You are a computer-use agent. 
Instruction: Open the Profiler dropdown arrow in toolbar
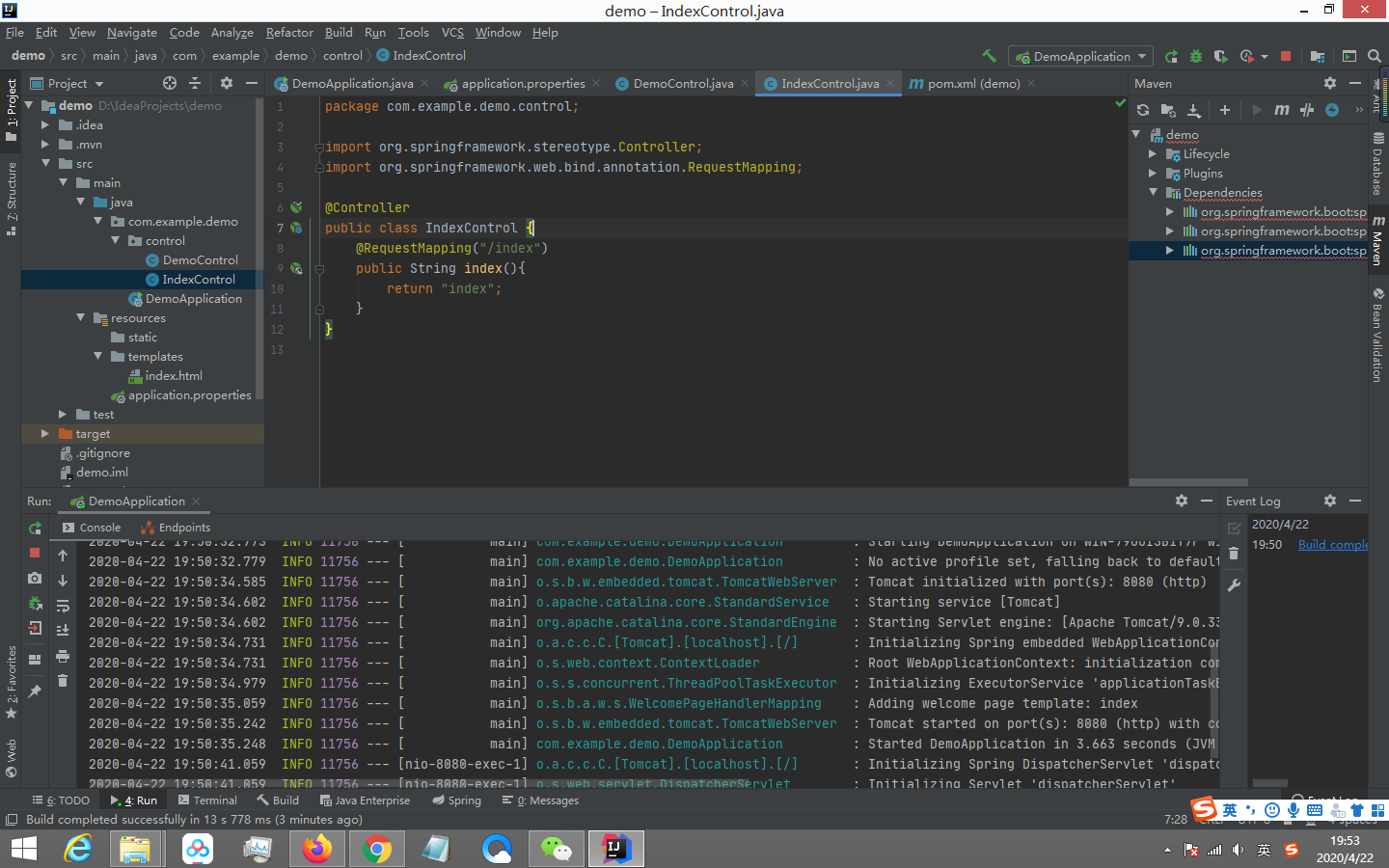click(x=1265, y=57)
